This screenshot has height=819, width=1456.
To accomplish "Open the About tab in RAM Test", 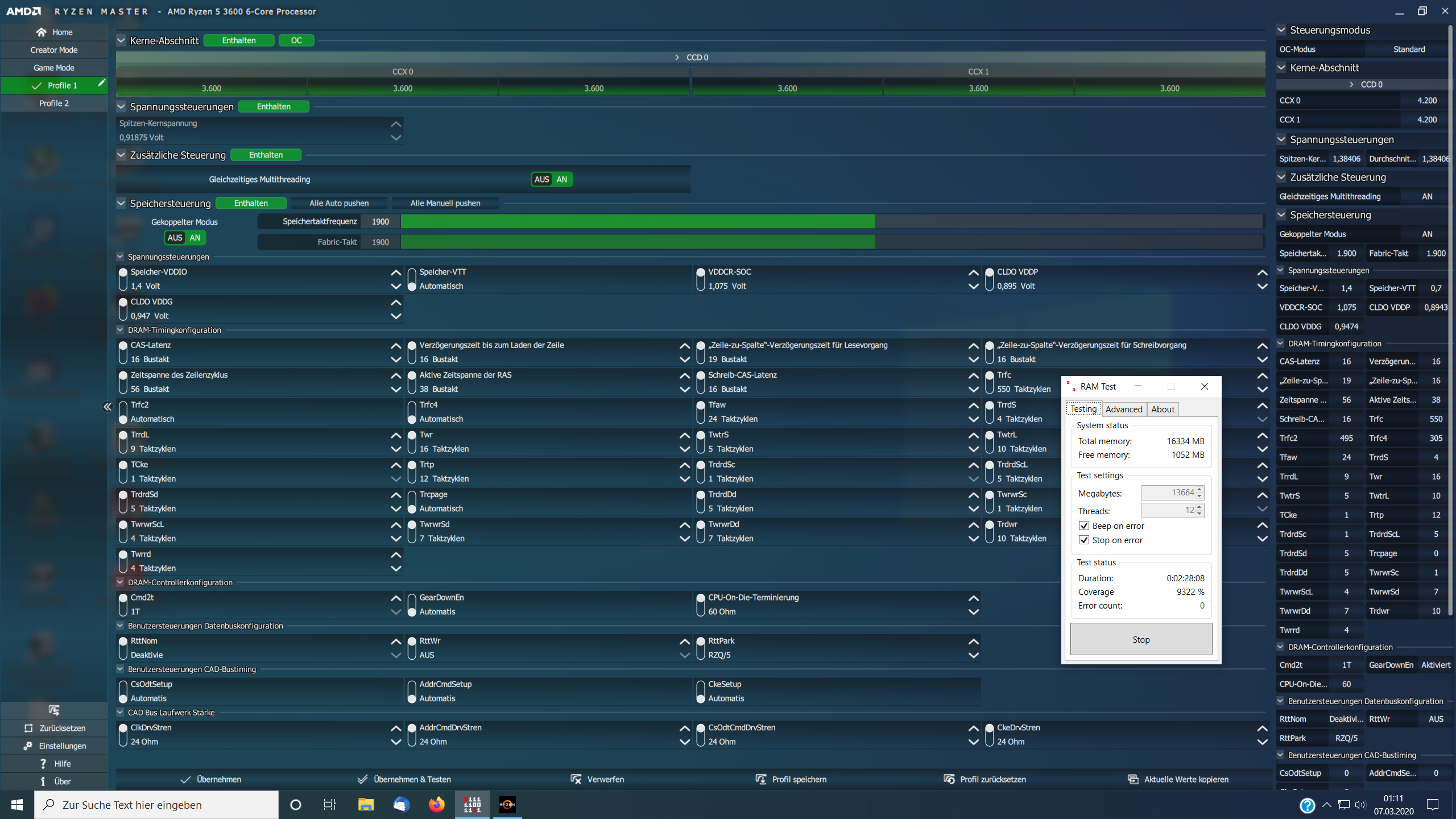I will point(1162,408).
